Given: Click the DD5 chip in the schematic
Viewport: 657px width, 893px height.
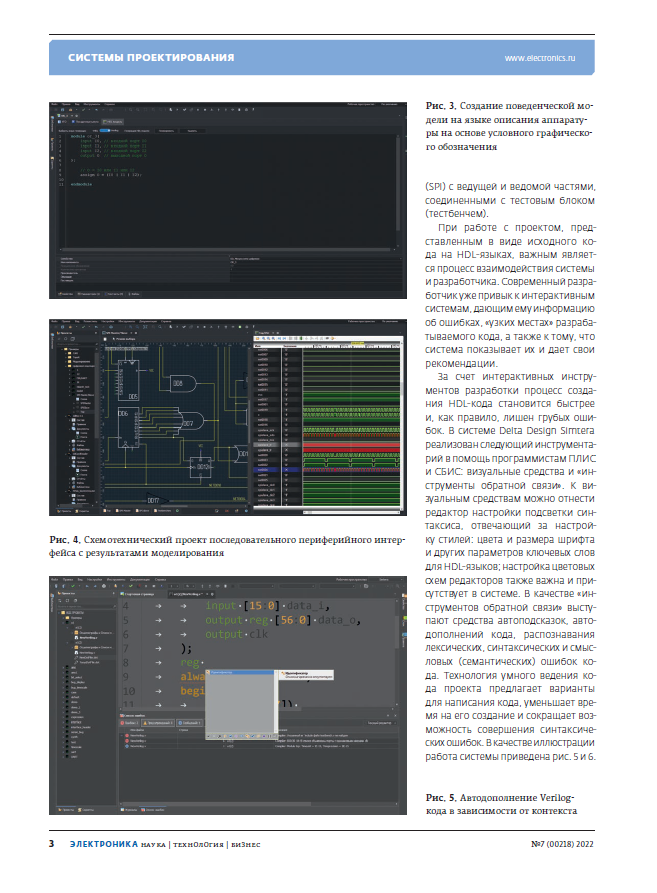Looking at the screenshot, I should (x=129, y=380).
